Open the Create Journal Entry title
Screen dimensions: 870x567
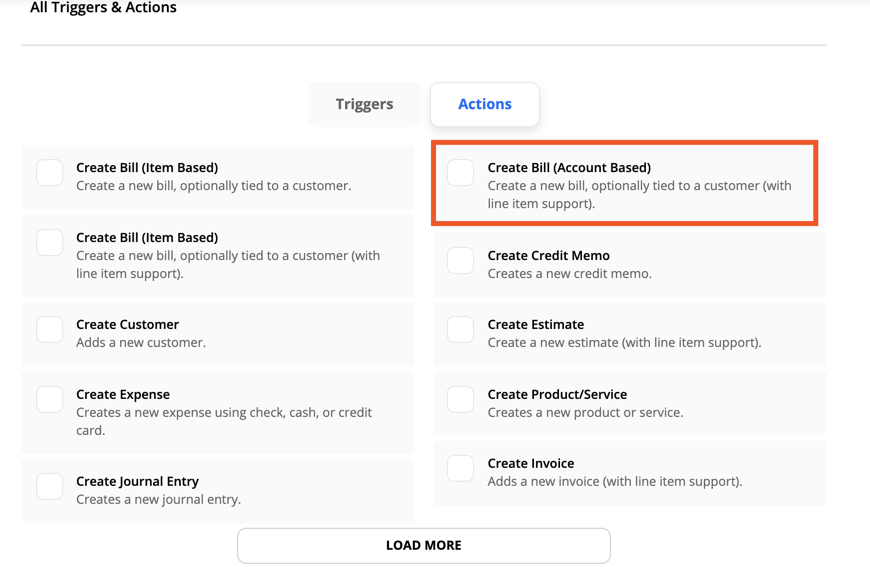click(137, 482)
